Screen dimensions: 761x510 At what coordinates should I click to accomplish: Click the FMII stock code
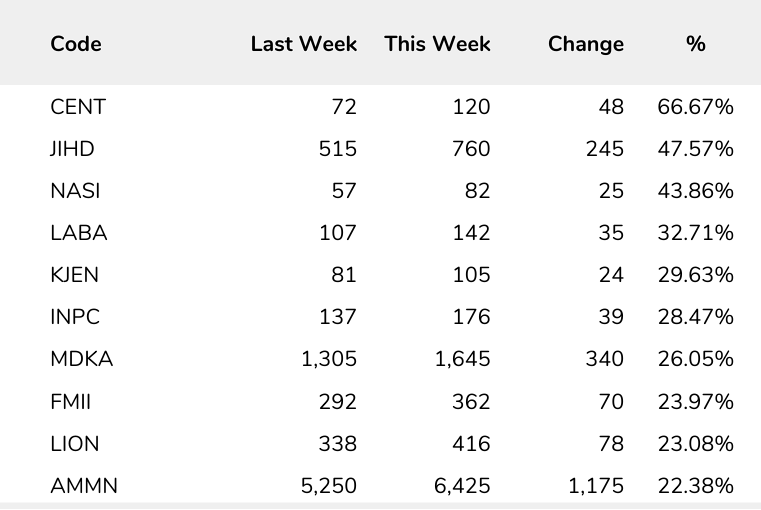pos(70,402)
